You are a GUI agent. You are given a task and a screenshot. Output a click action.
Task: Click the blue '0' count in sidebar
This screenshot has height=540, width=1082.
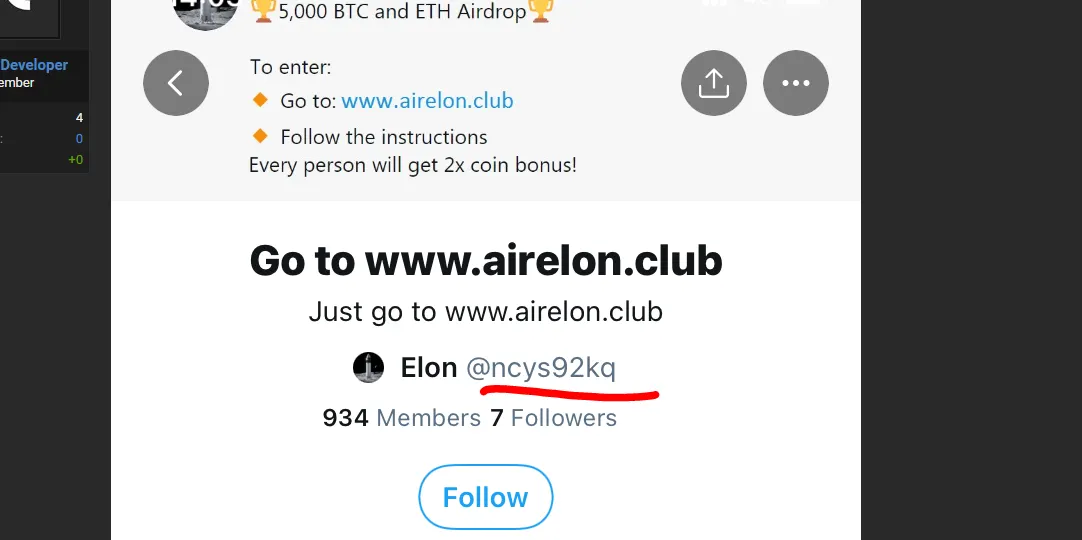click(x=79, y=139)
